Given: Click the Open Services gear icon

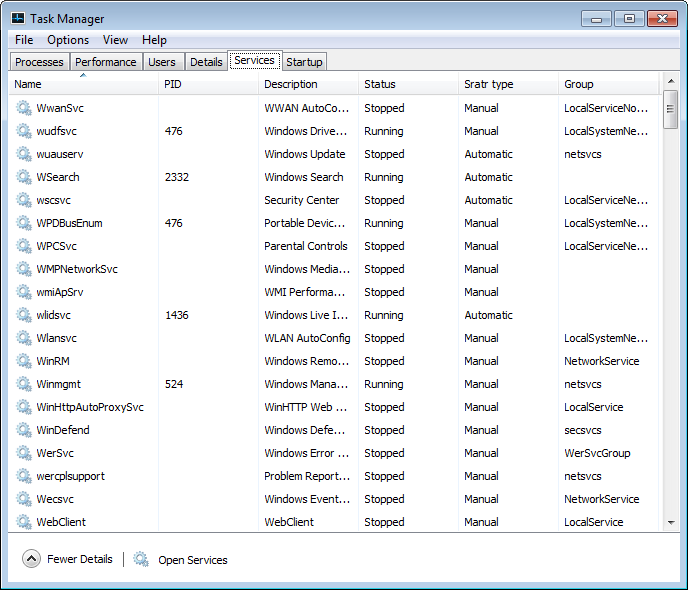Looking at the screenshot, I should coord(141,559).
